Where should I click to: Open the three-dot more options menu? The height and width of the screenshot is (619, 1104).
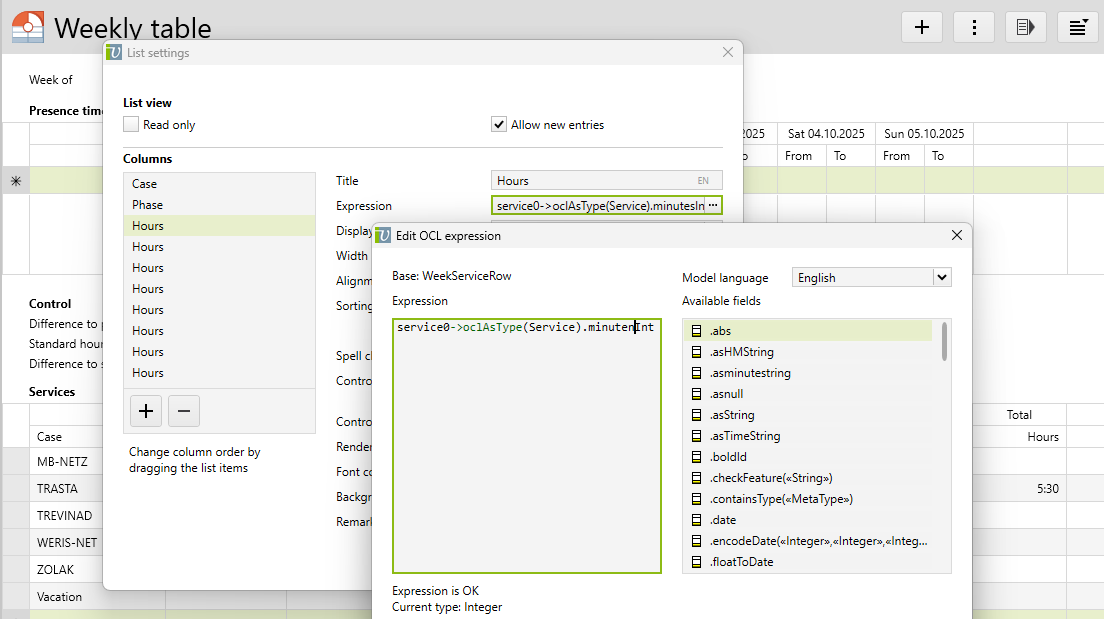[973, 27]
